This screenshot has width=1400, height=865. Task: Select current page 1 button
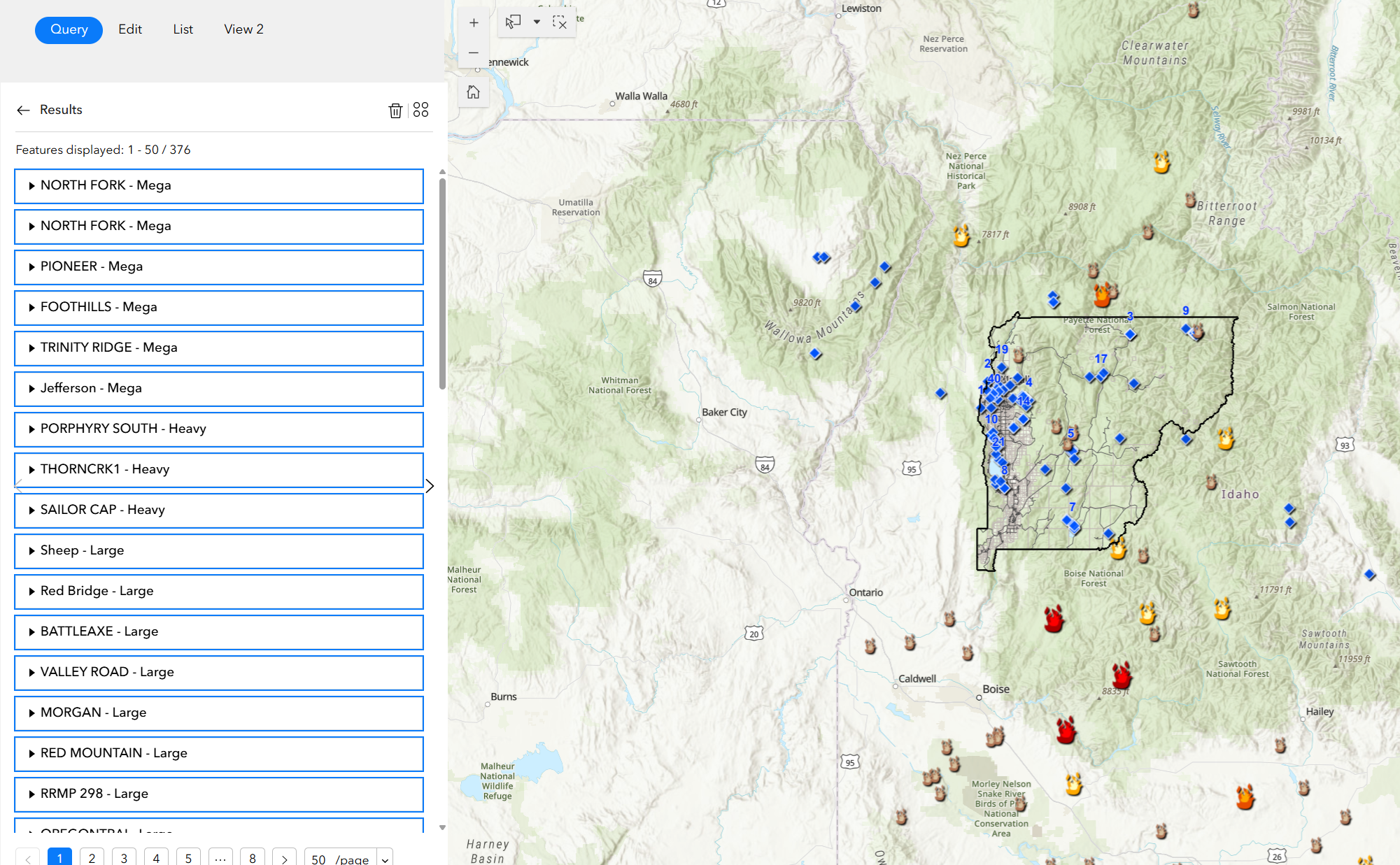coord(59,859)
